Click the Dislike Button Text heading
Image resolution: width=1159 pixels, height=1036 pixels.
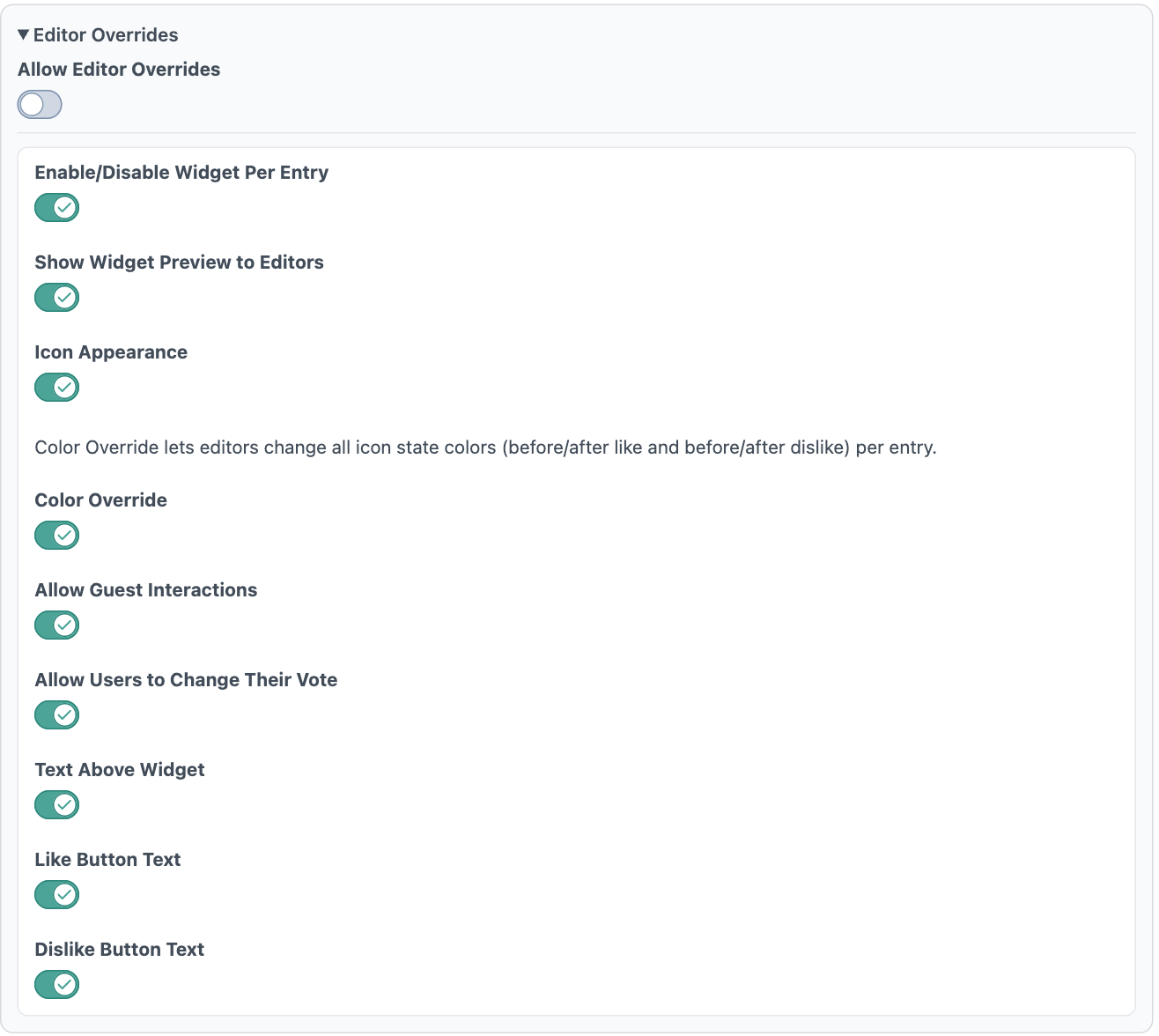[x=119, y=949]
